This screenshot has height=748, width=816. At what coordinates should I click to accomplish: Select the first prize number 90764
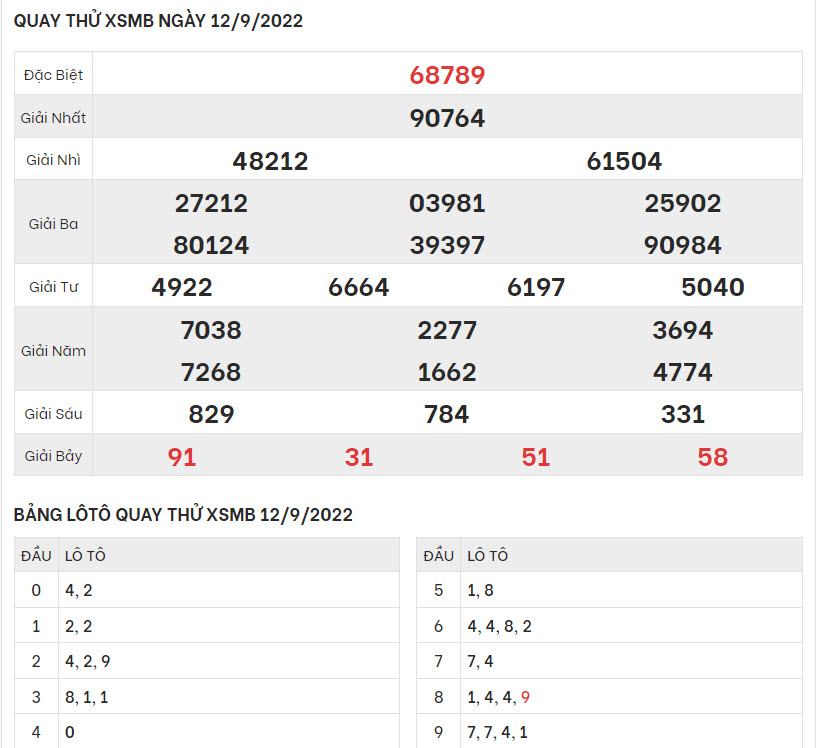pos(447,118)
